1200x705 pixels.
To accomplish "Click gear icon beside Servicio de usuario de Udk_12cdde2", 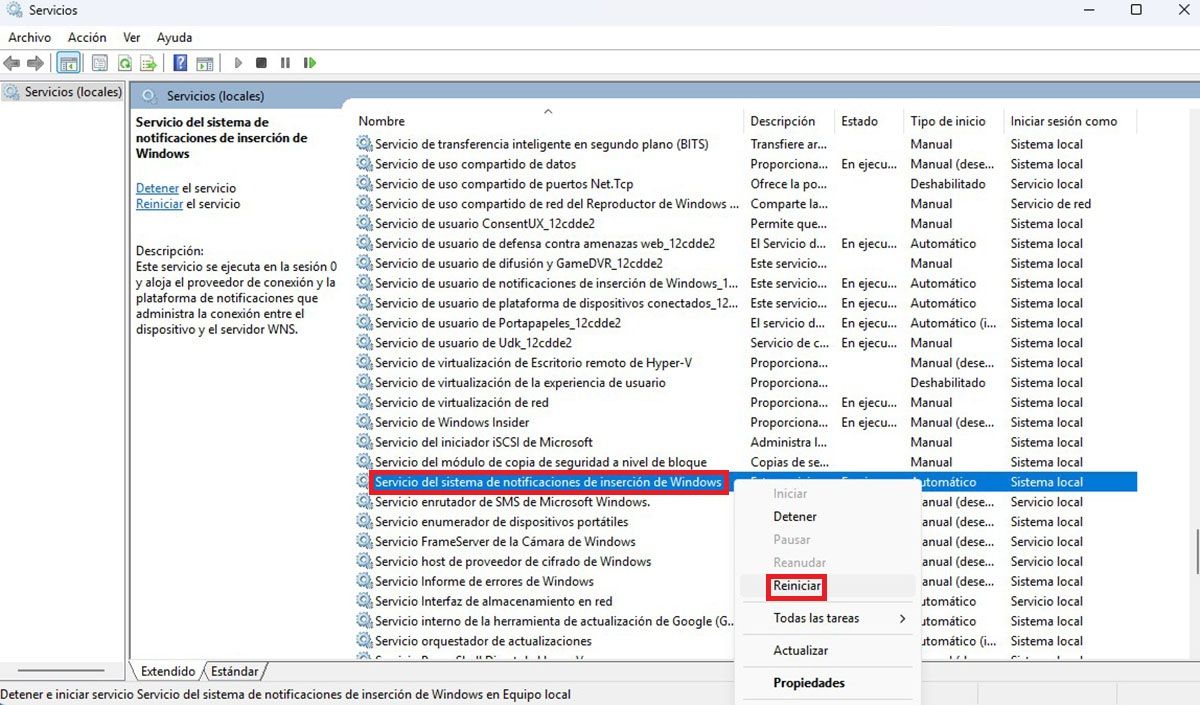I will coord(364,343).
